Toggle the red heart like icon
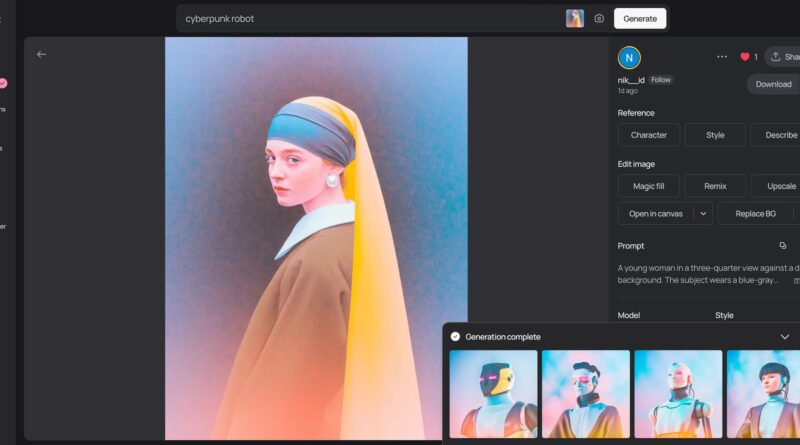The image size is (800, 445). (x=745, y=57)
